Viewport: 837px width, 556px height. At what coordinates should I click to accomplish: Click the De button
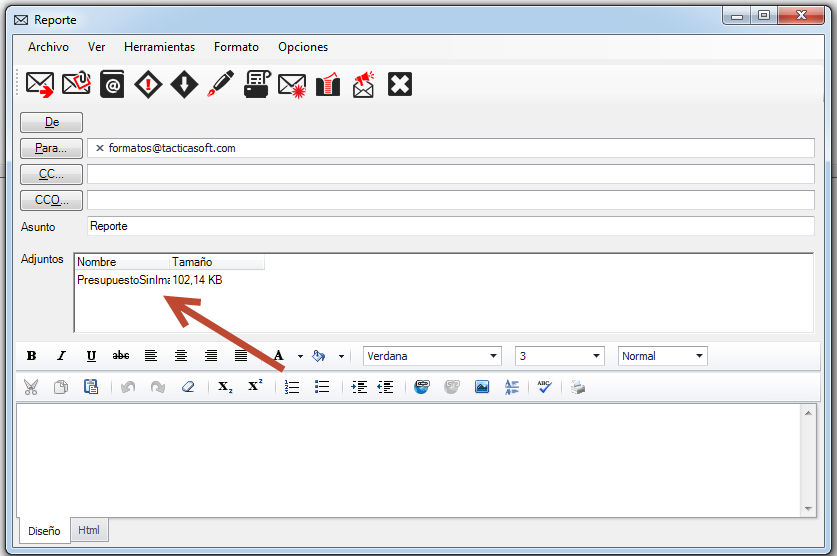point(51,122)
